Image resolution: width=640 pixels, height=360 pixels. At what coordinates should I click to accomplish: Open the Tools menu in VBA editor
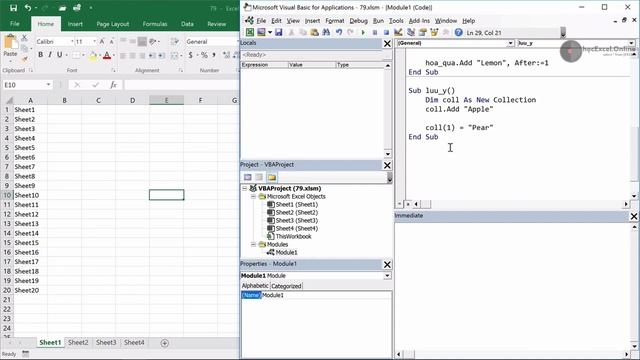tap(396, 21)
